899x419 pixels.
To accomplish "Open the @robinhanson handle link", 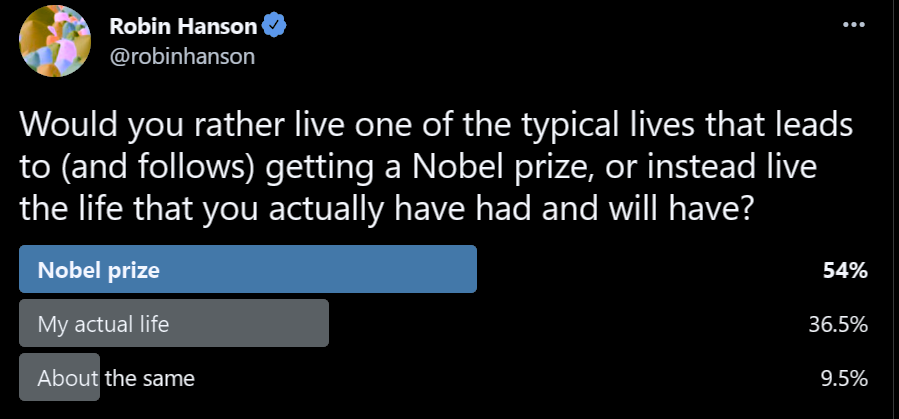I will point(182,56).
